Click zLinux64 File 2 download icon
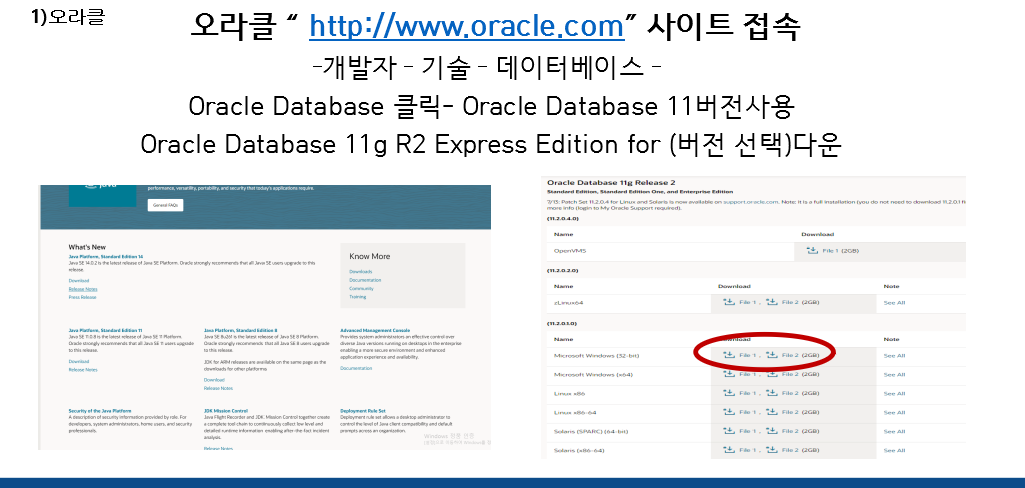The width and height of the screenshot is (1025, 488). [772, 302]
